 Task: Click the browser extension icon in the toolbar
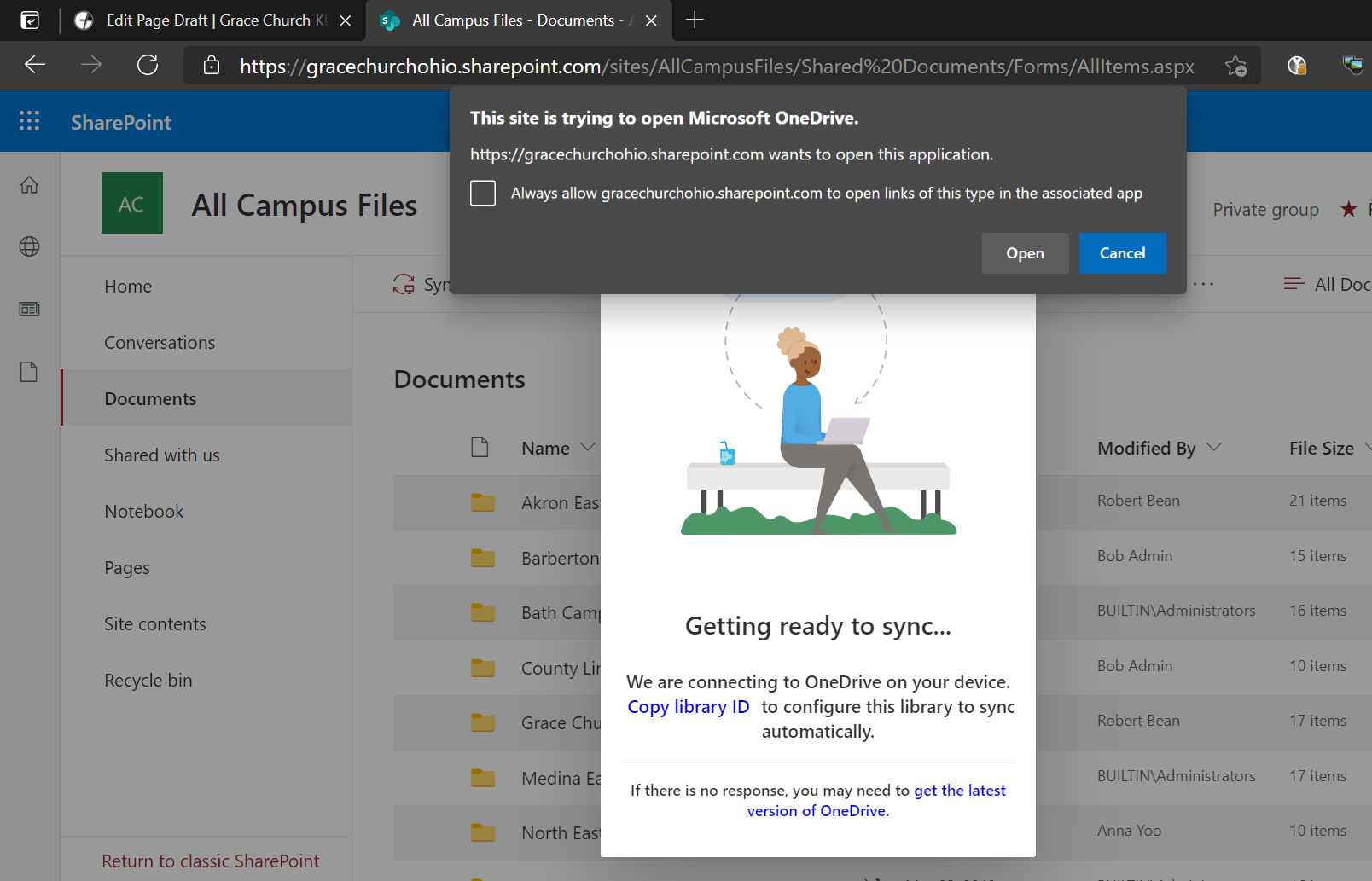click(x=1297, y=65)
